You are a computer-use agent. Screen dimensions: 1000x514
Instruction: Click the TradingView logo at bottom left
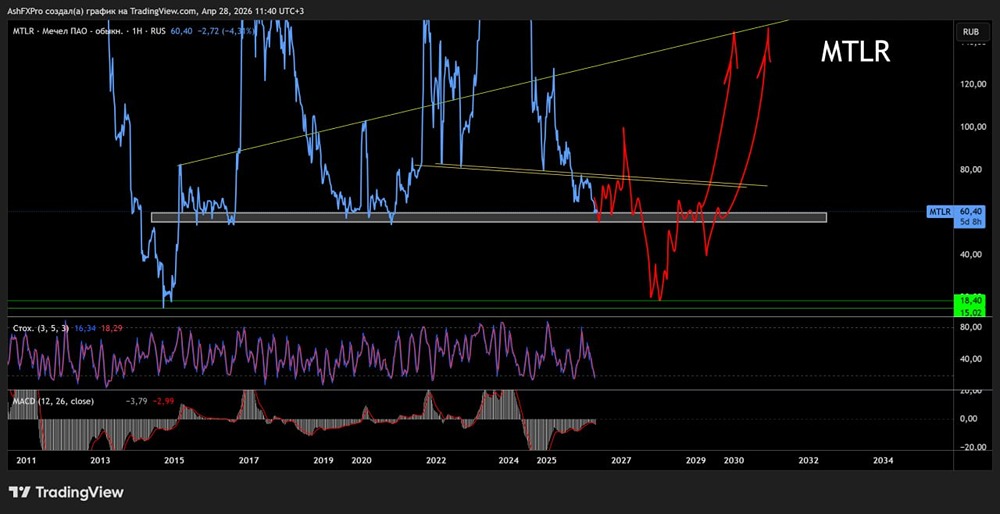[66, 492]
